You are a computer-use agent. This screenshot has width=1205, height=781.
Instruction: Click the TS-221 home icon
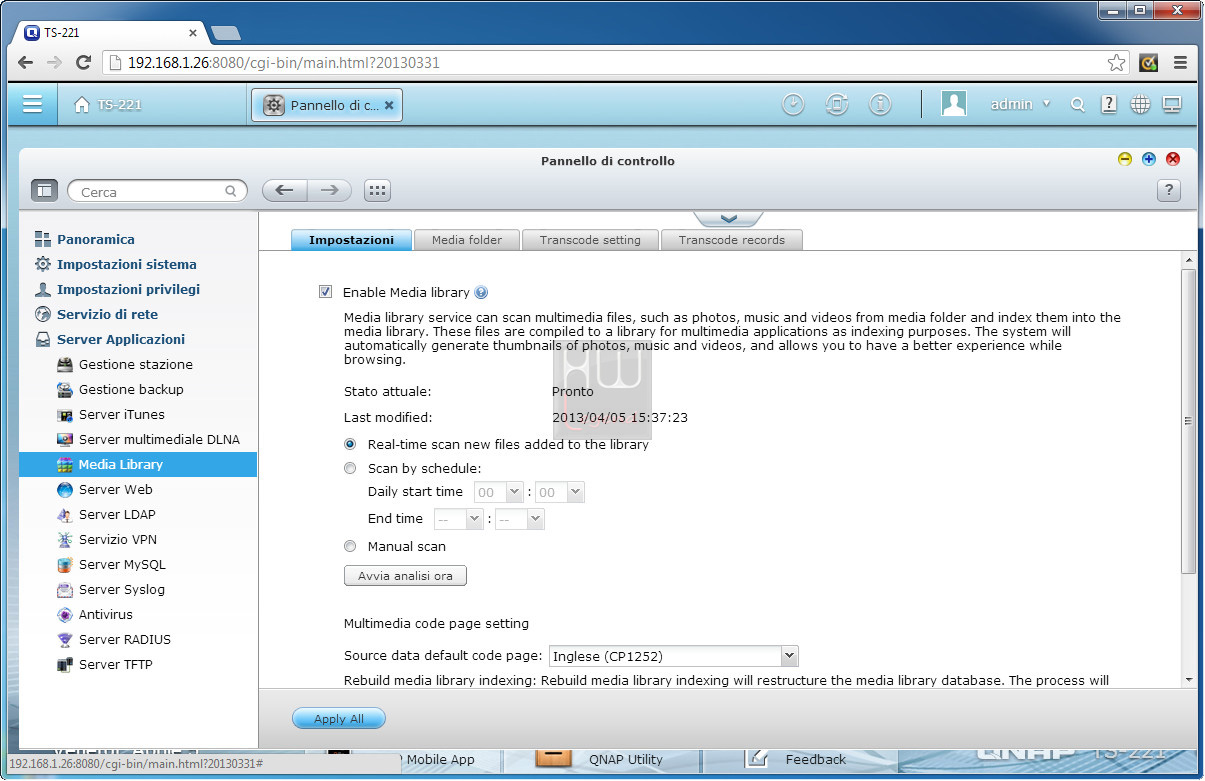82,105
